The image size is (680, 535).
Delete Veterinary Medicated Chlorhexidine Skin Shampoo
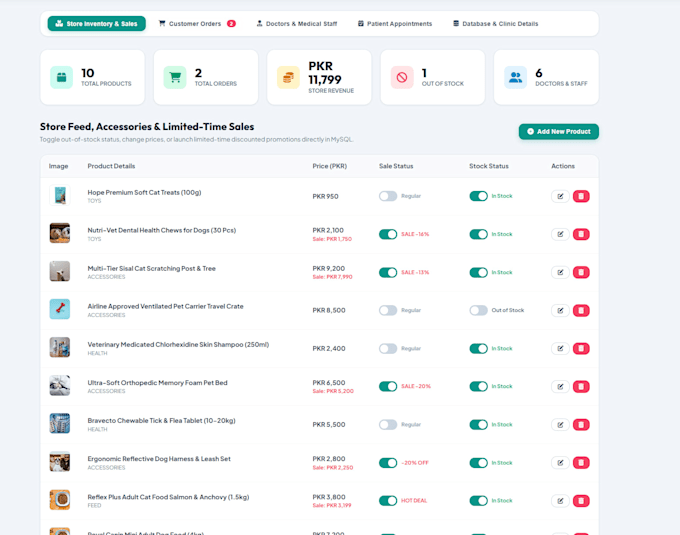(x=581, y=349)
